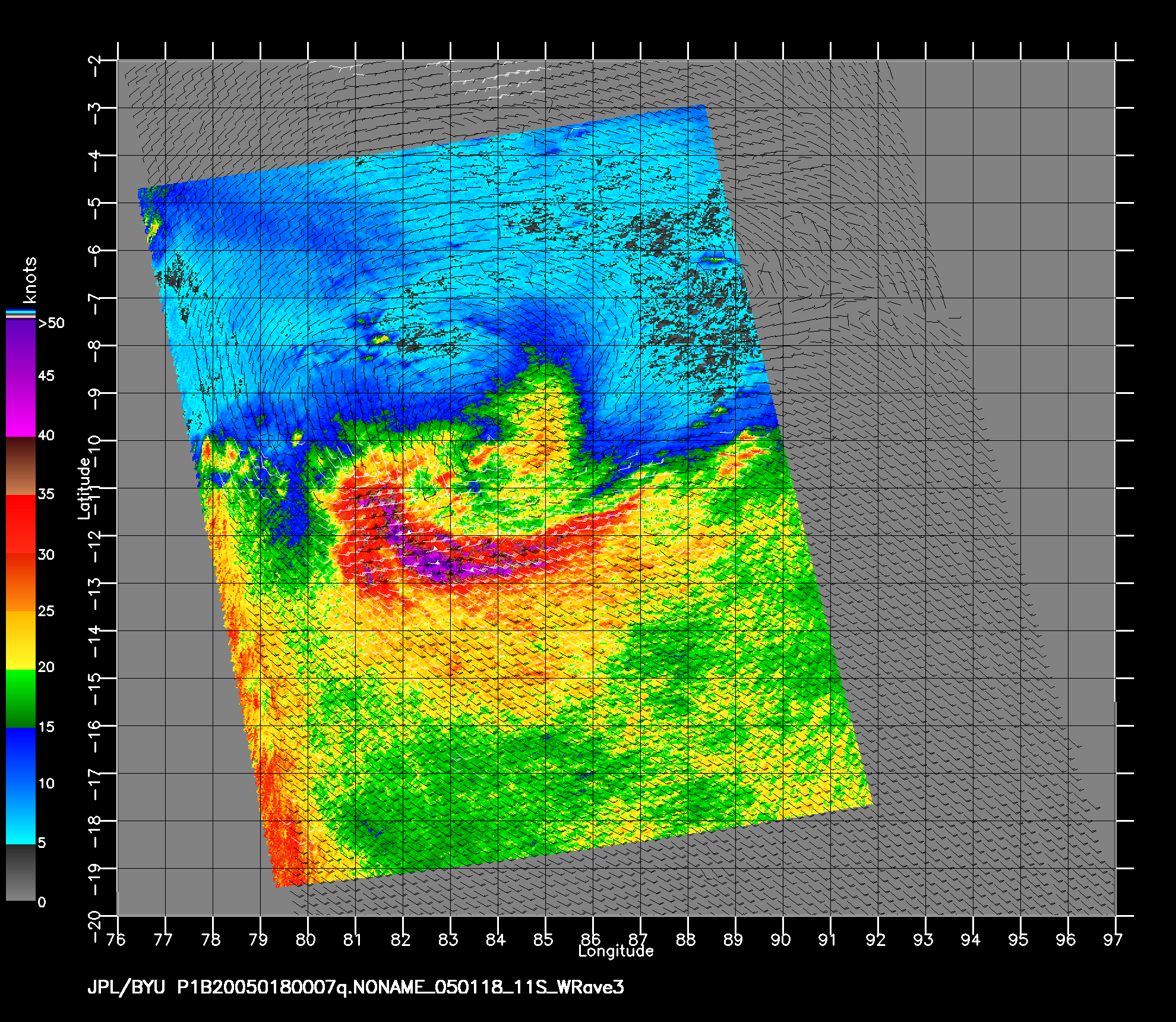Click the "Longitude" axis title
1176x1022 pixels.
[616, 951]
